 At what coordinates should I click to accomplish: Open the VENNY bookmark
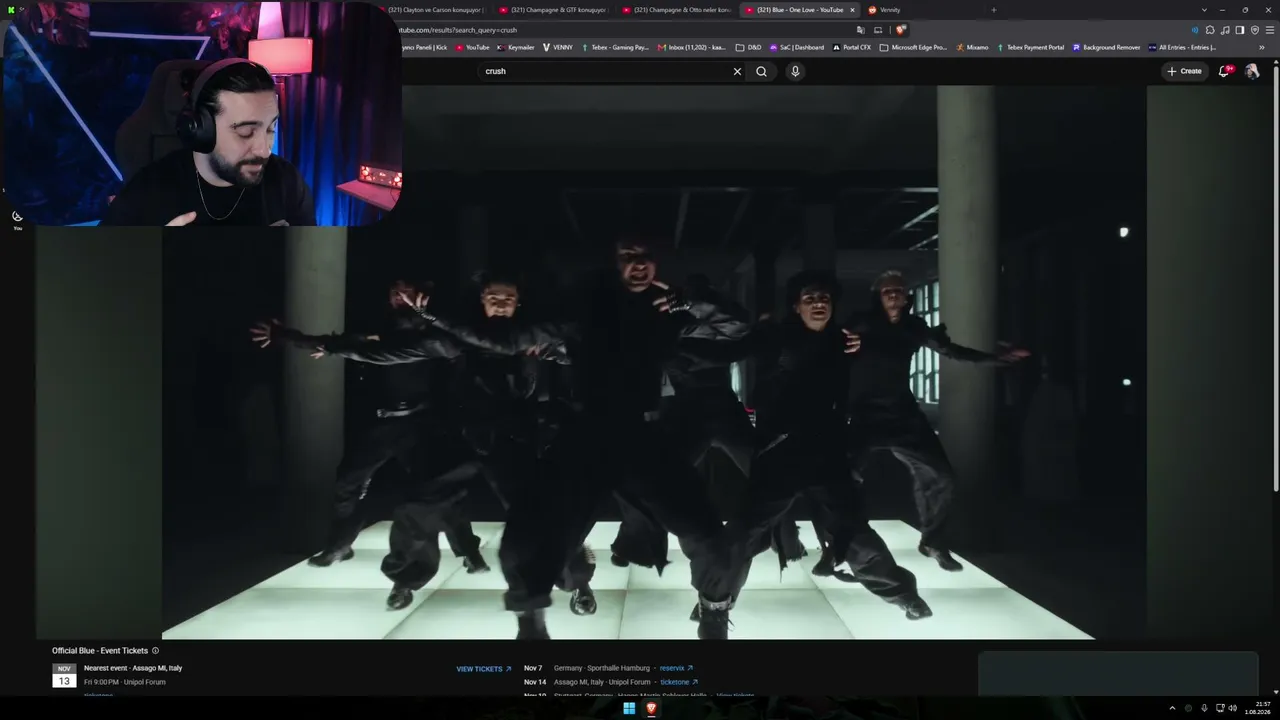point(558,47)
